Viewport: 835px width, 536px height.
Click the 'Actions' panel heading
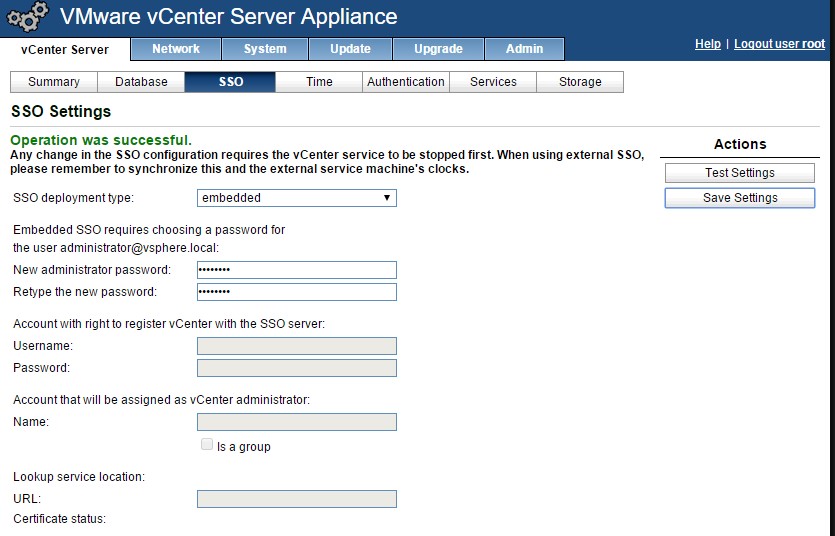click(740, 144)
